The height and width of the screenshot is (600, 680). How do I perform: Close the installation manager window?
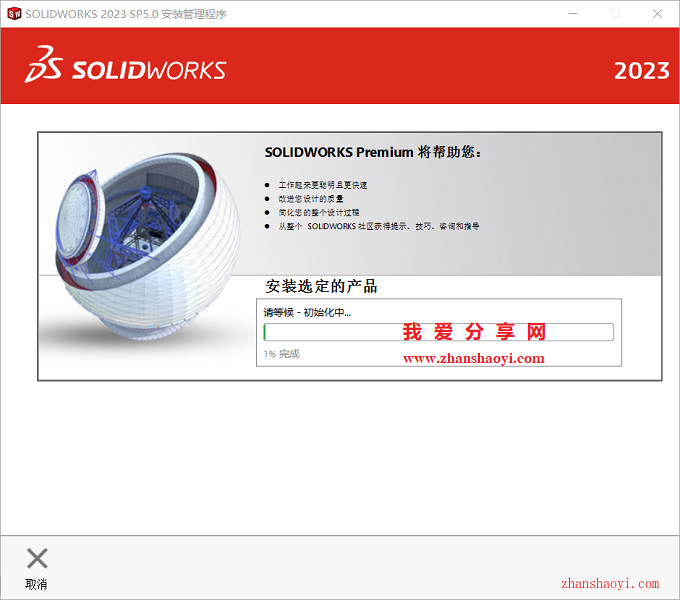(x=657, y=14)
